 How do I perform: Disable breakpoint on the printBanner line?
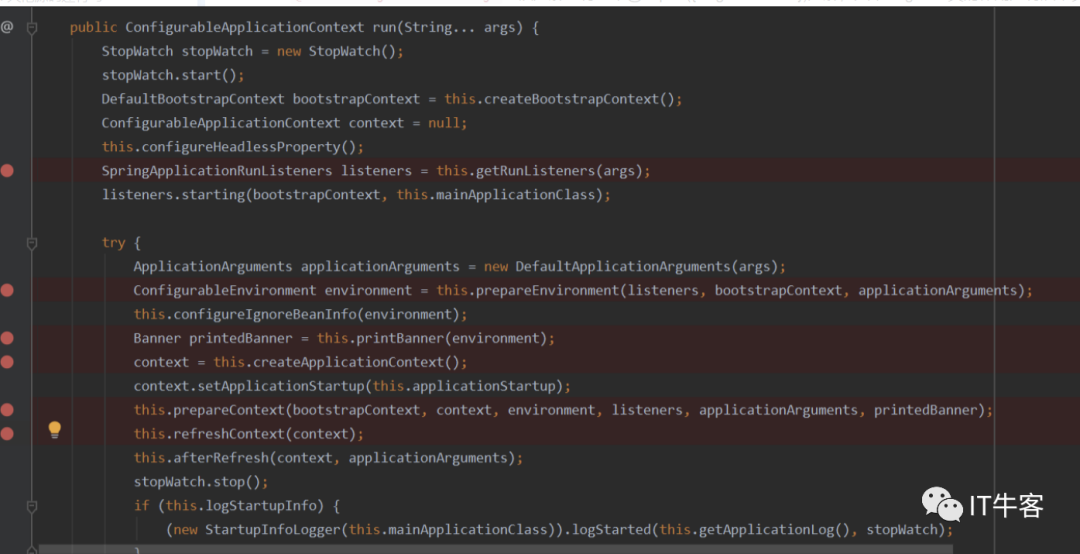point(7,338)
